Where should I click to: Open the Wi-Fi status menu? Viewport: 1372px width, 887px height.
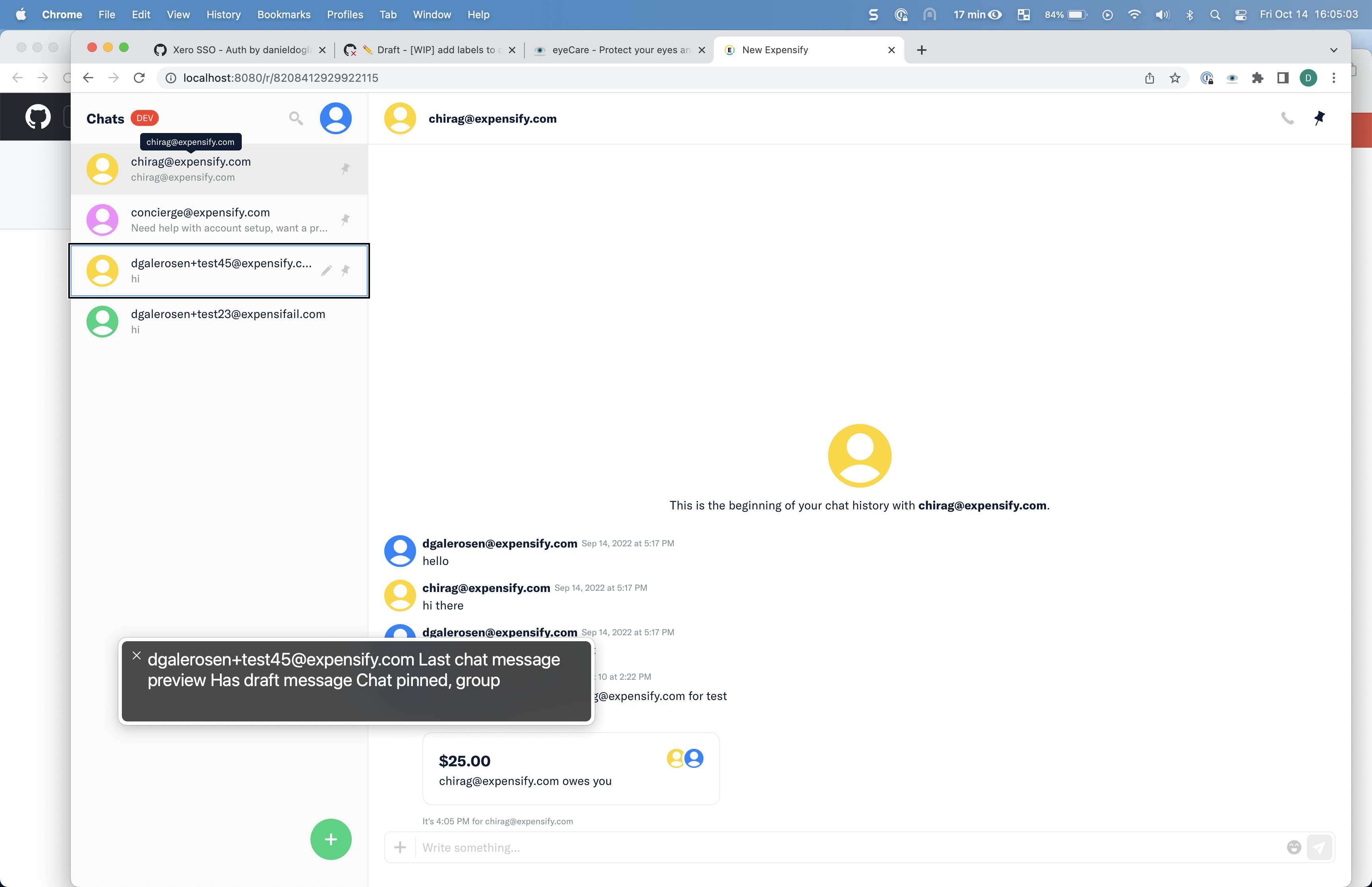click(1134, 14)
